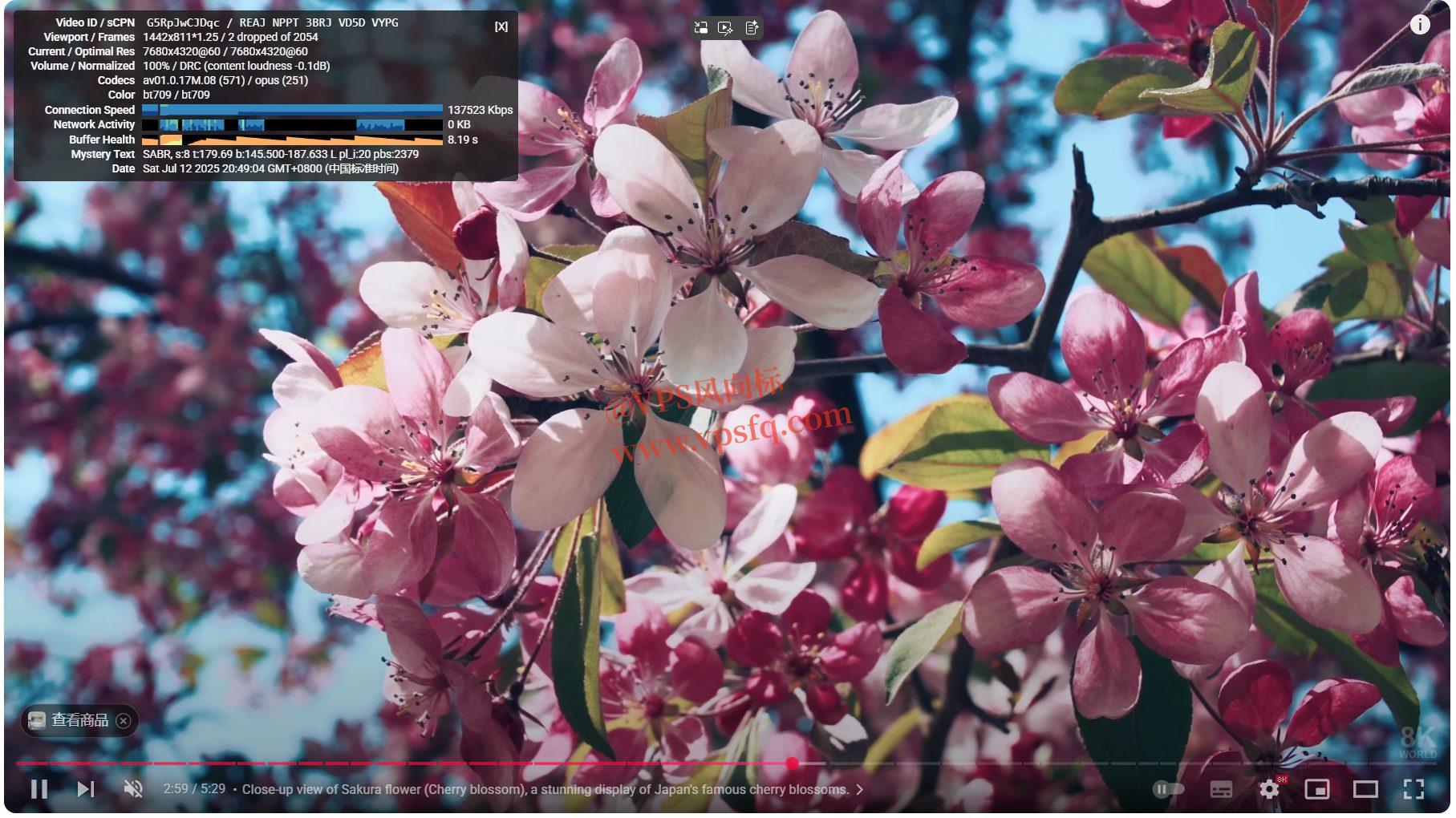The width and height of the screenshot is (1456, 818).
Task: Click the Video ID G5RpJwCJDqc text
Action: click(183, 22)
